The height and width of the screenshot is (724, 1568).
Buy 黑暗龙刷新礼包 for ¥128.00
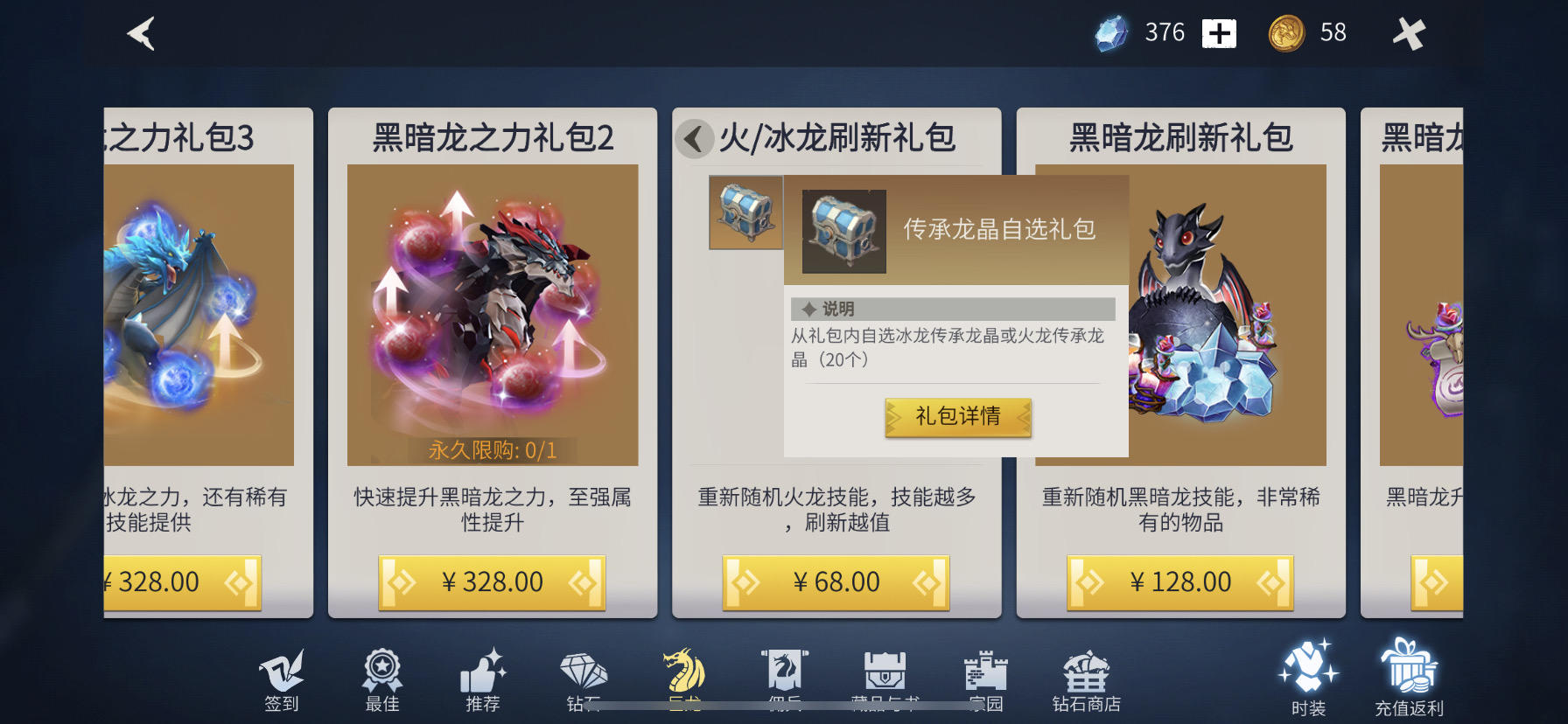pyautogui.click(x=1180, y=581)
